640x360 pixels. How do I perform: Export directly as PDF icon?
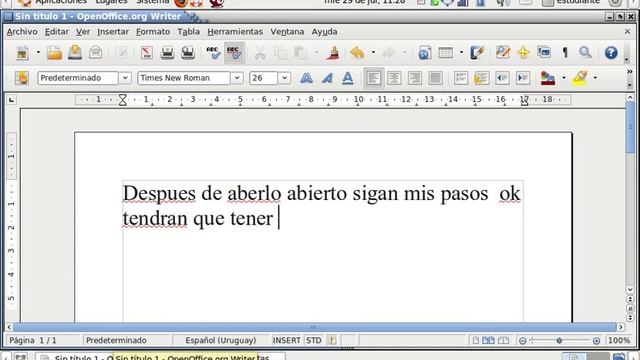(x=147, y=53)
